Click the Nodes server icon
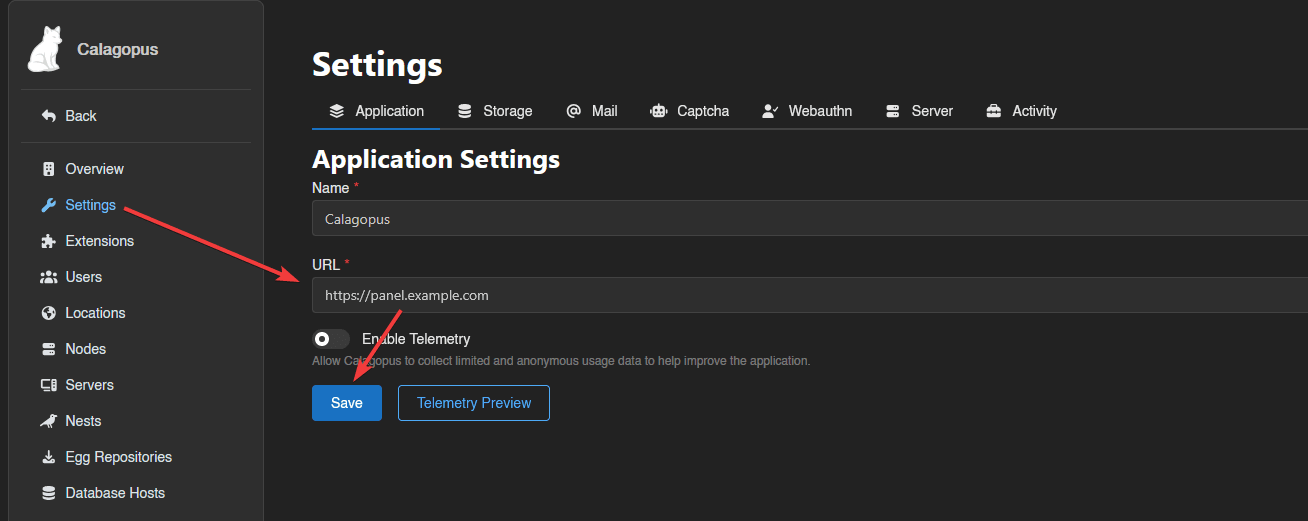This screenshot has width=1308, height=521. pyautogui.click(x=48, y=349)
